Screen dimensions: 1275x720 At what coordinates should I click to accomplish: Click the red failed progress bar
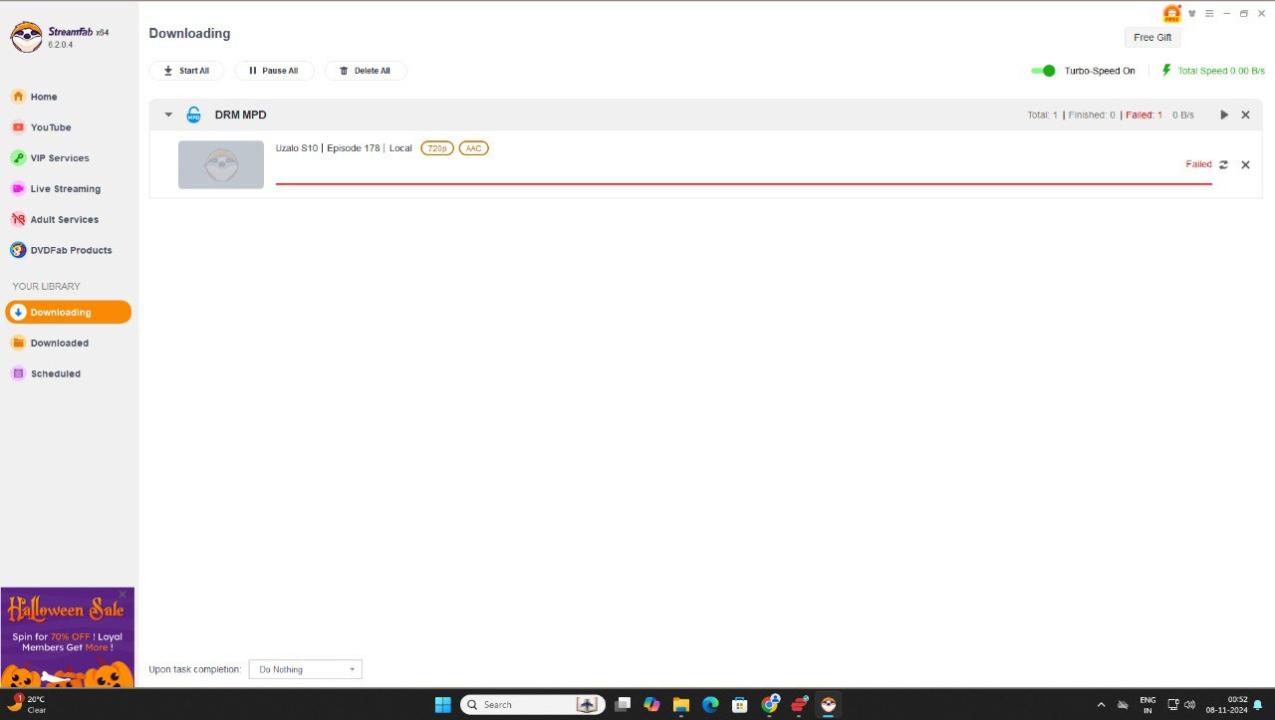744,184
